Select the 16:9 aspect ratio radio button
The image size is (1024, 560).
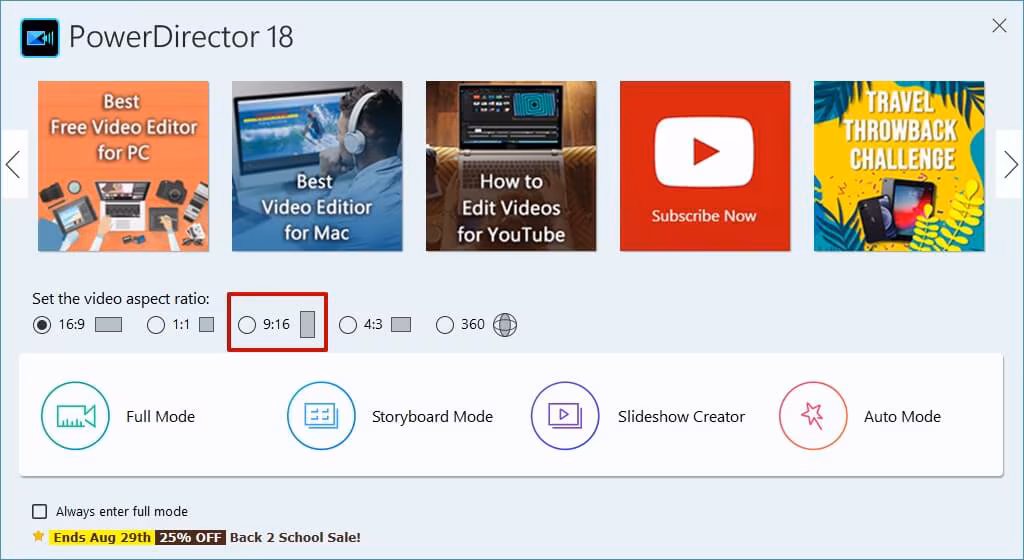tap(42, 324)
